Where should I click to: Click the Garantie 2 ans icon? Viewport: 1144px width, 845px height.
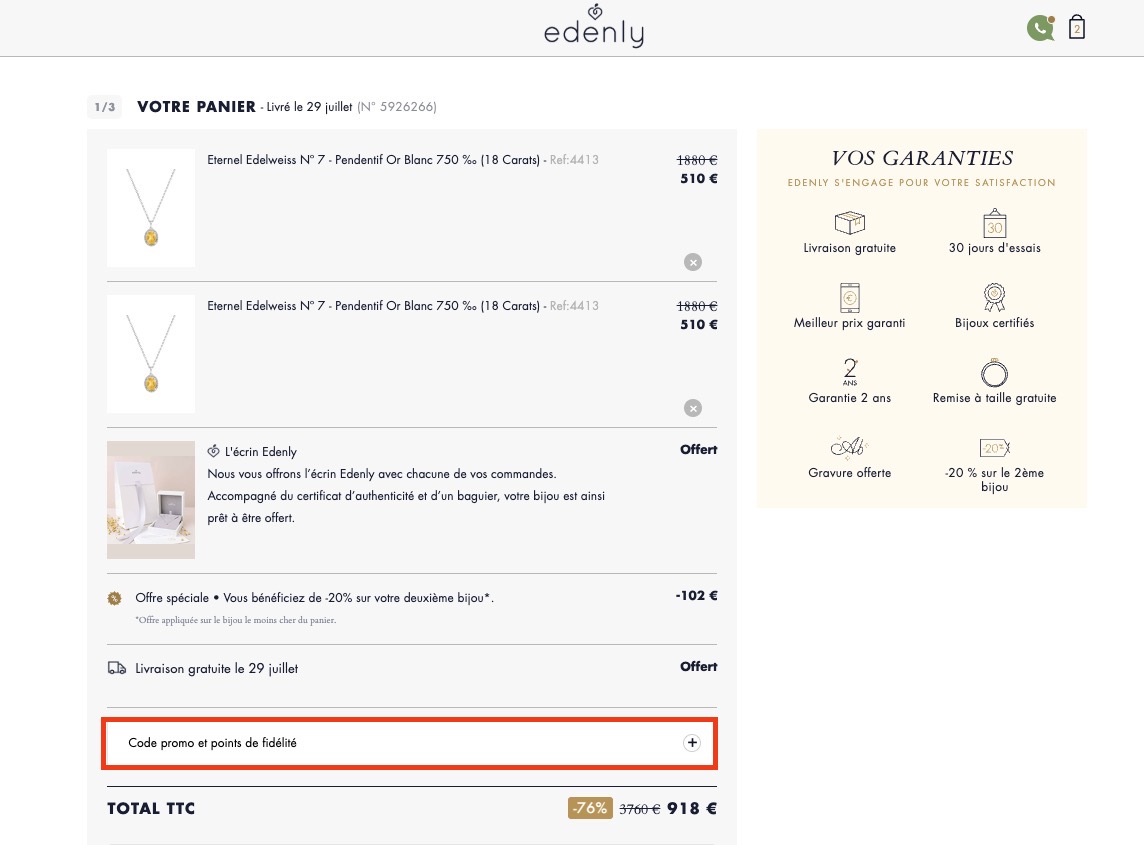[850, 371]
